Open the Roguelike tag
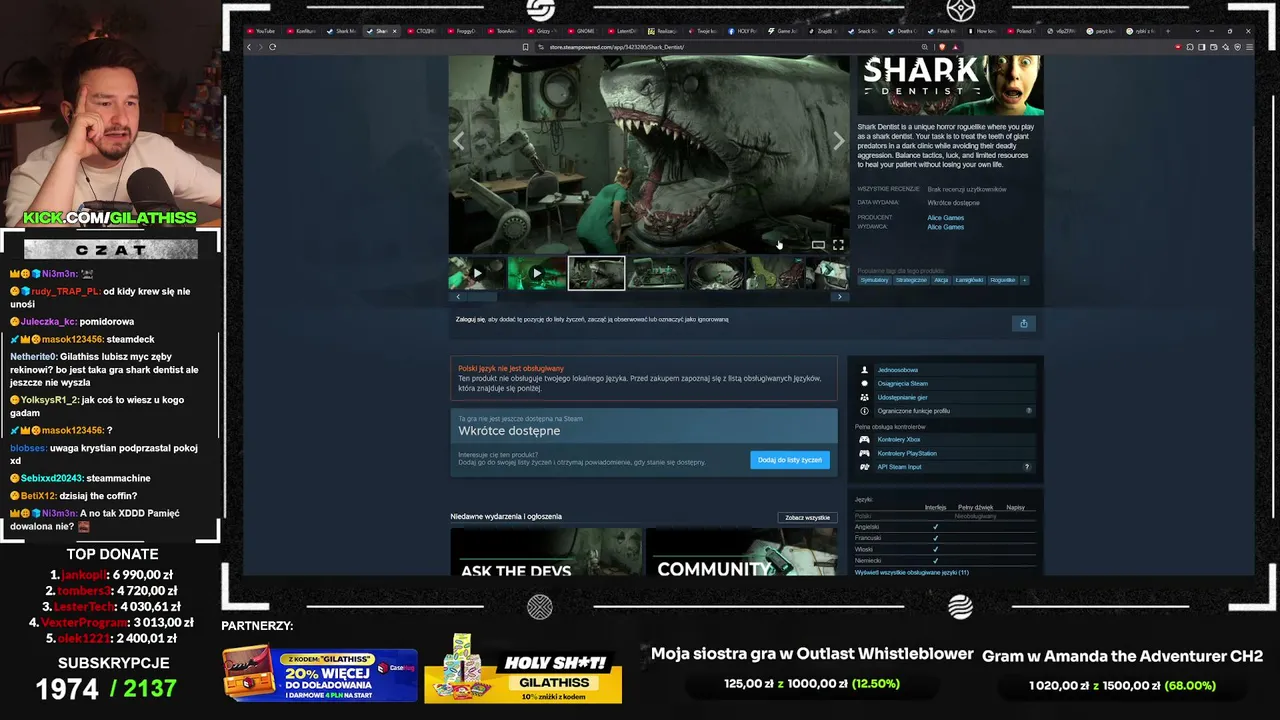Image resolution: width=1280 pixels, height=720 pixels. [x=1002, y=280]
